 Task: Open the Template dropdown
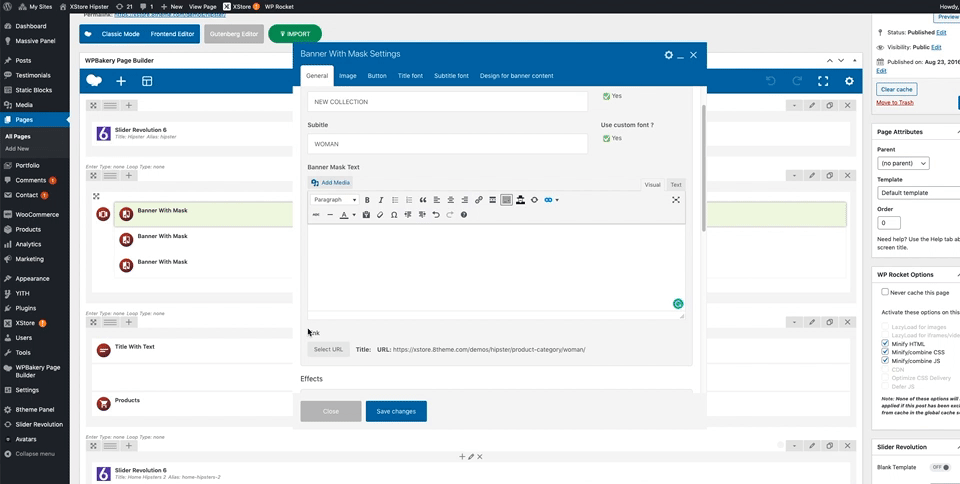[x=918, y=193]
